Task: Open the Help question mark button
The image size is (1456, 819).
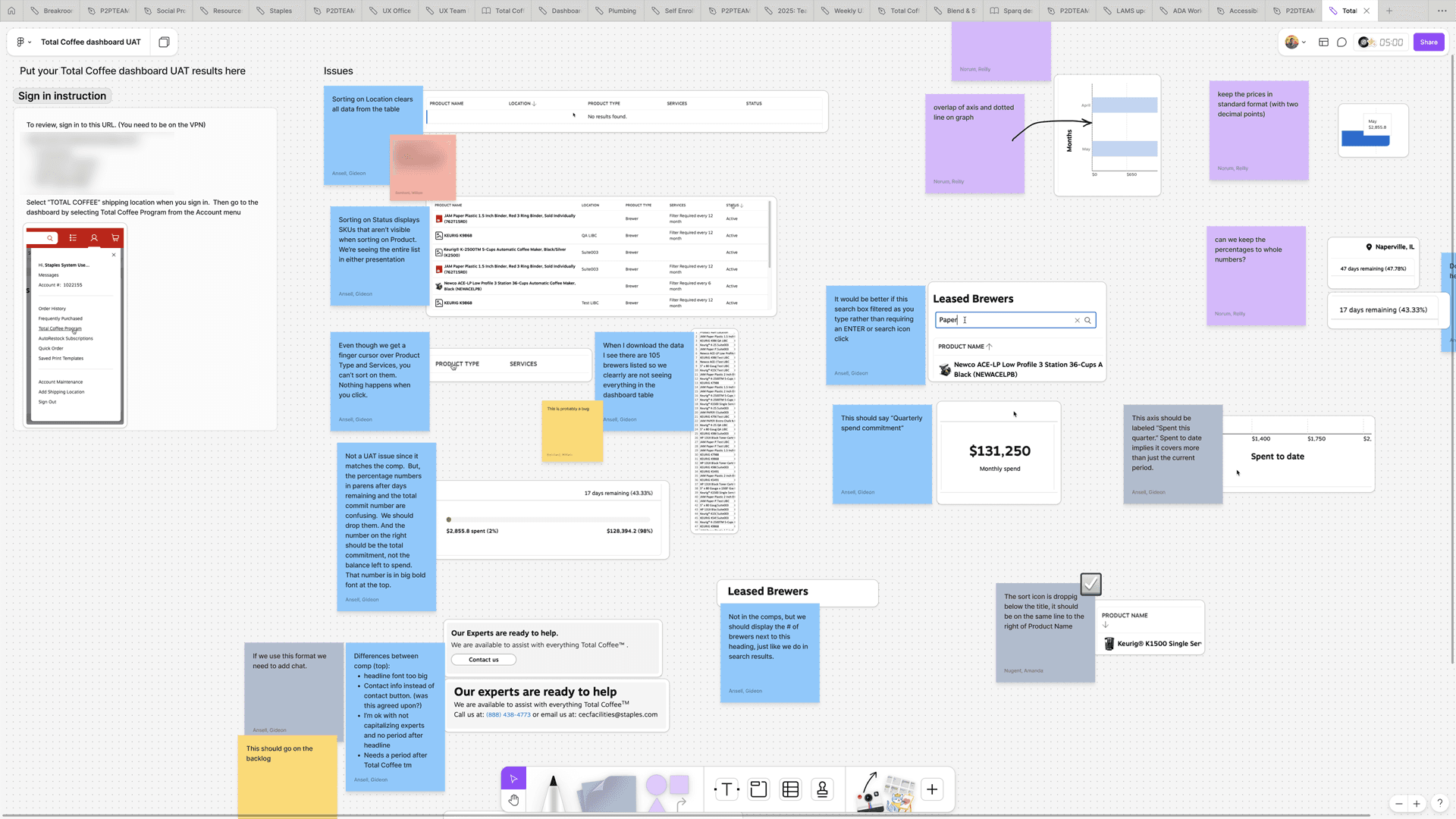Action: pyautogui.click(x=1439, y=803)
